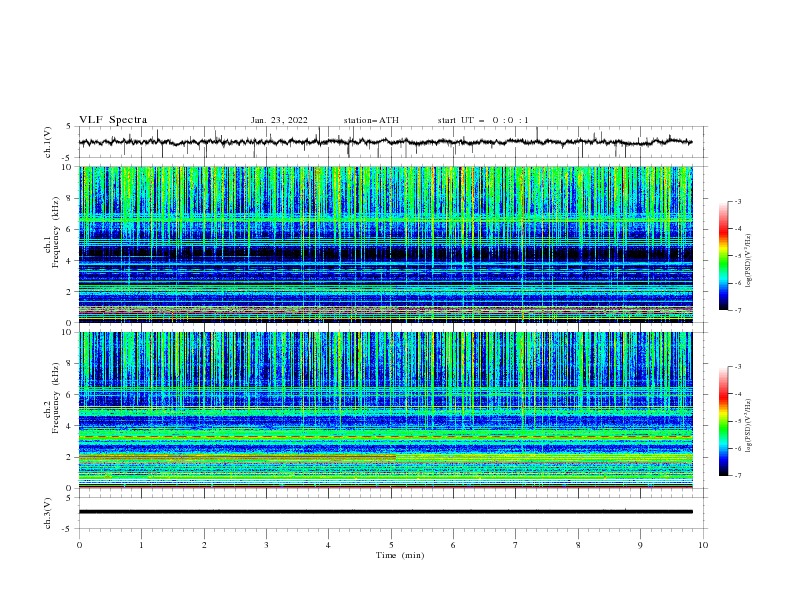The width and height of the screenshot is (792, 612).
Task: Click the ch.3 flat waveform trace
Action: tap(385, 512)
